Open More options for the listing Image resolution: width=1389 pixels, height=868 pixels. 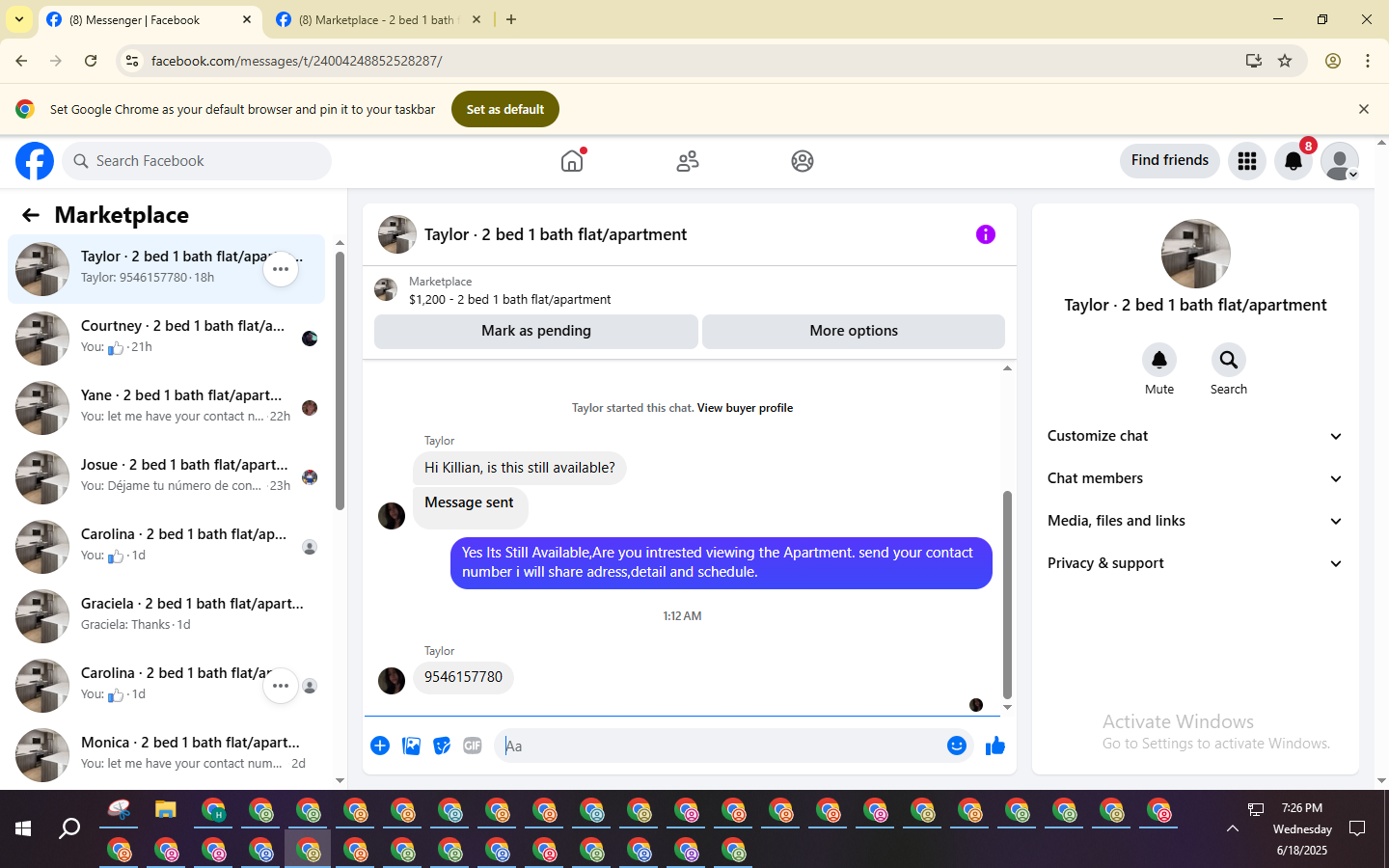pyautogui.click(x=854, y=331)
